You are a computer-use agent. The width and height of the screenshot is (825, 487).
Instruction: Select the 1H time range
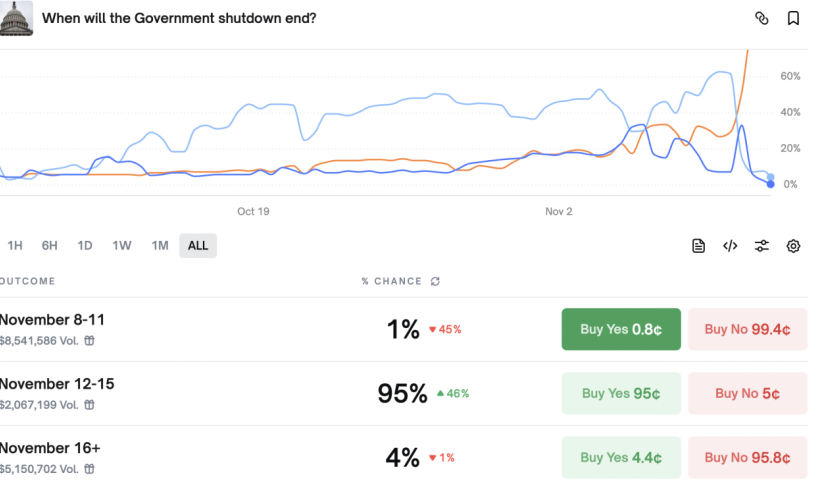point(15,246)
